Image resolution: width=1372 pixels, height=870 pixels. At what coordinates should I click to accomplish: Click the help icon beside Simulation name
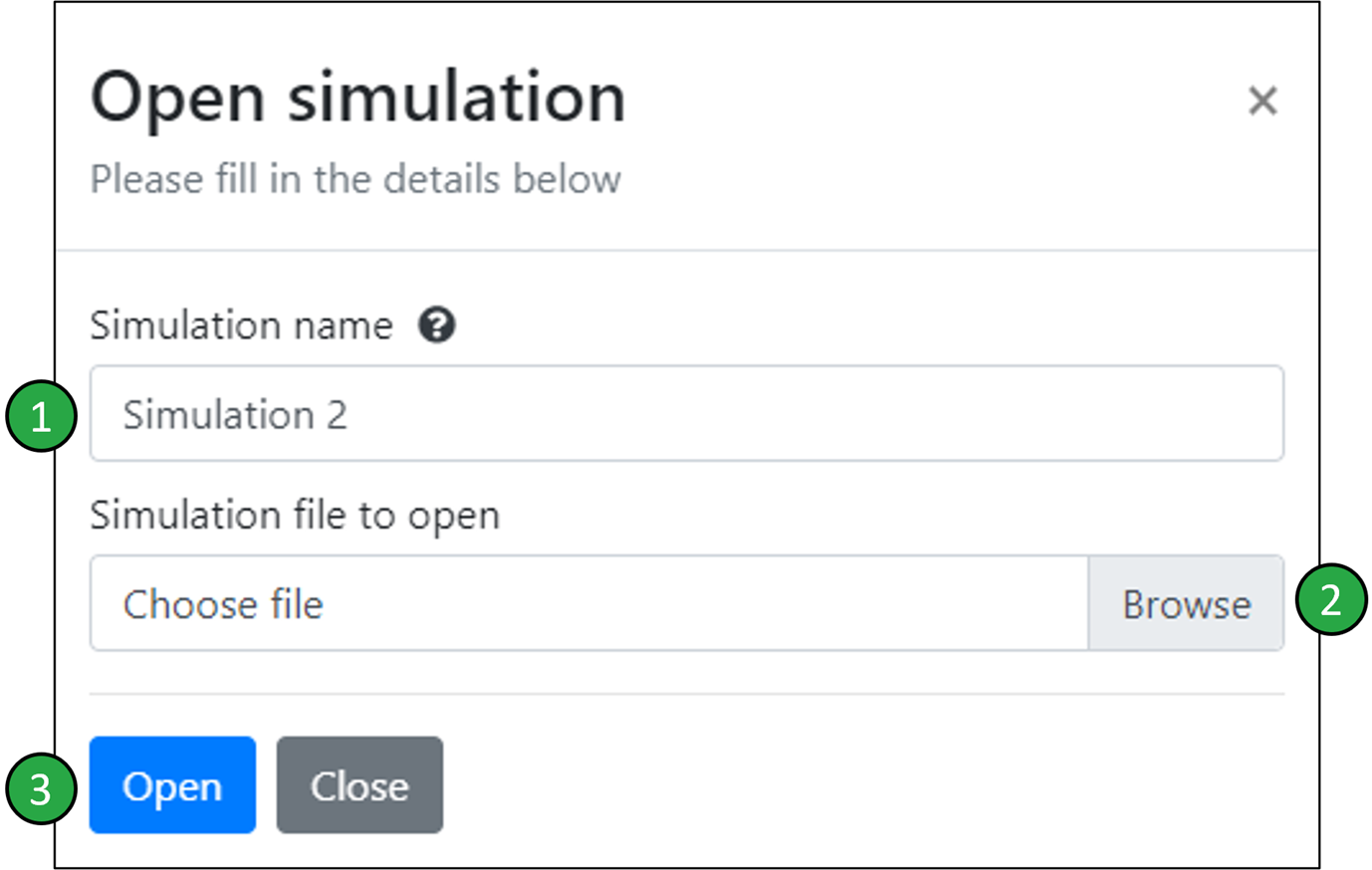[436, 326]
